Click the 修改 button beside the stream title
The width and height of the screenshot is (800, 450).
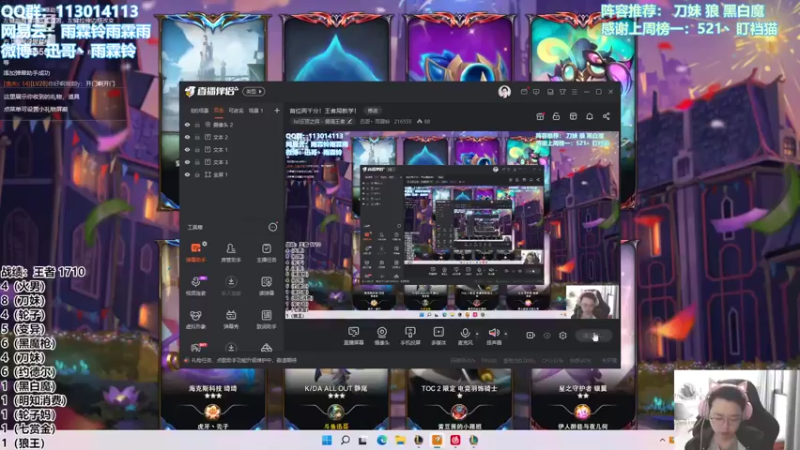[373, 111]
